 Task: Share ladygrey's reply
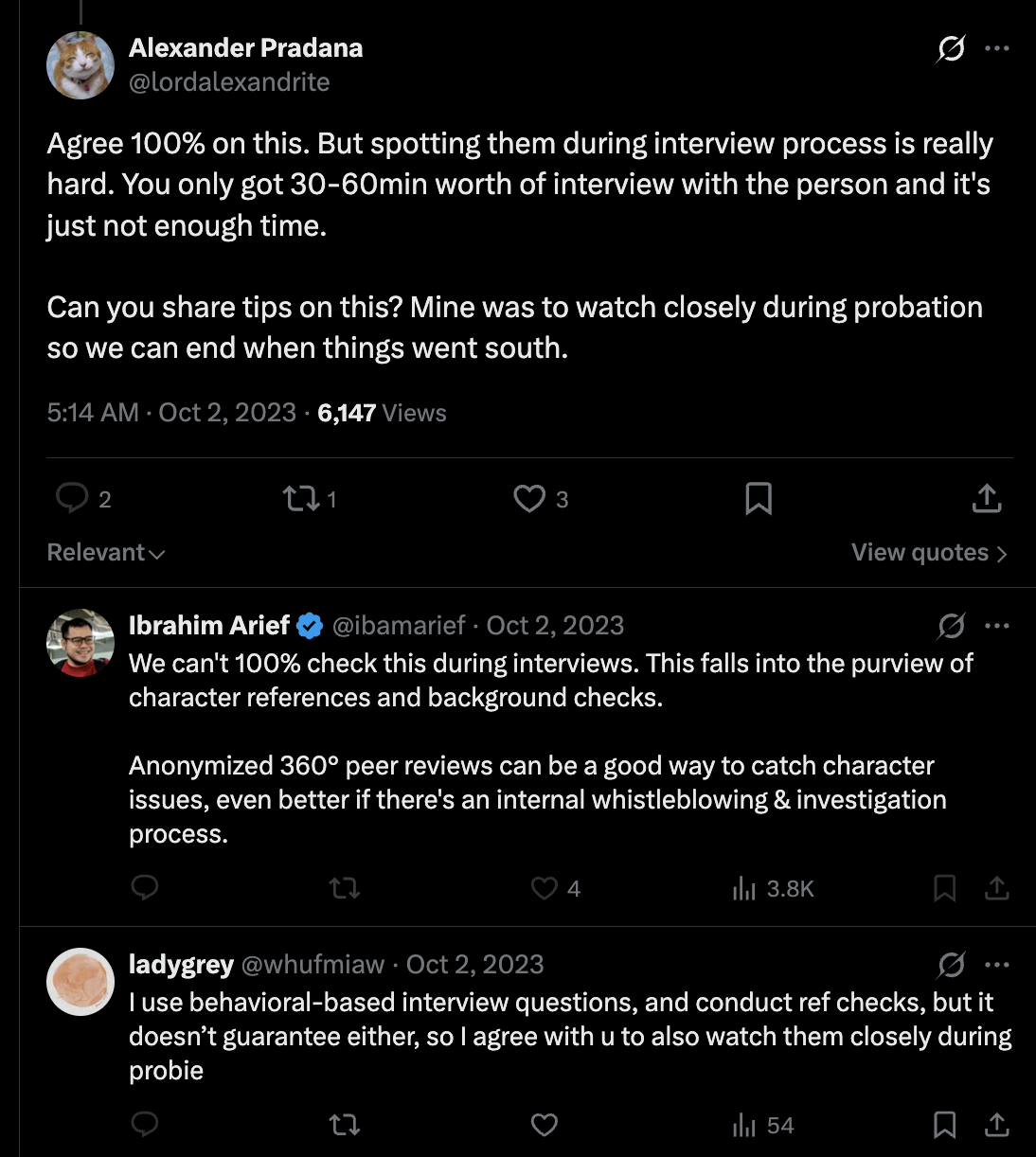(x=996, y=1125)
